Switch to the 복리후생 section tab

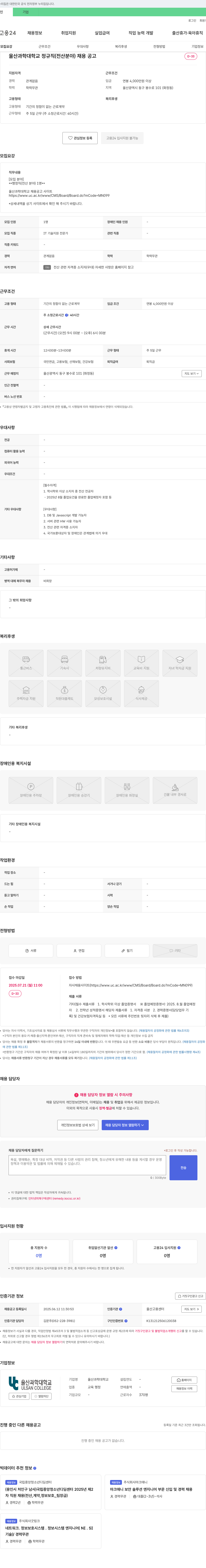(x=121, y=46)
